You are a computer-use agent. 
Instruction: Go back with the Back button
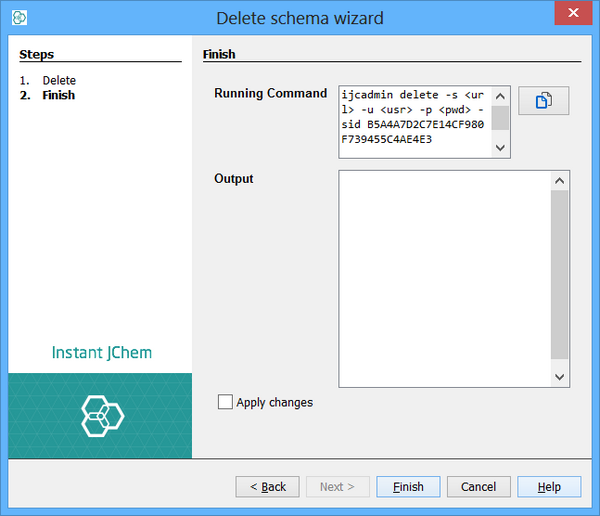point(267,487)
